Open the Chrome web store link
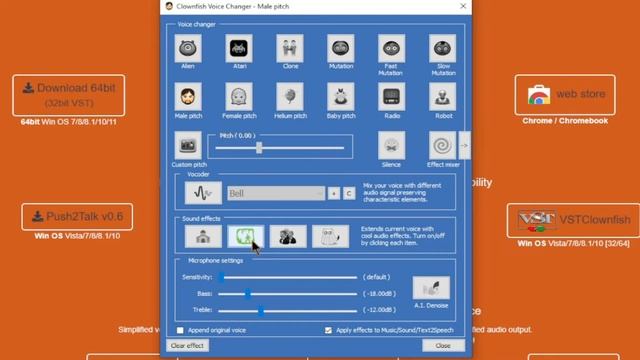640x360 pixels. (565, 95)
